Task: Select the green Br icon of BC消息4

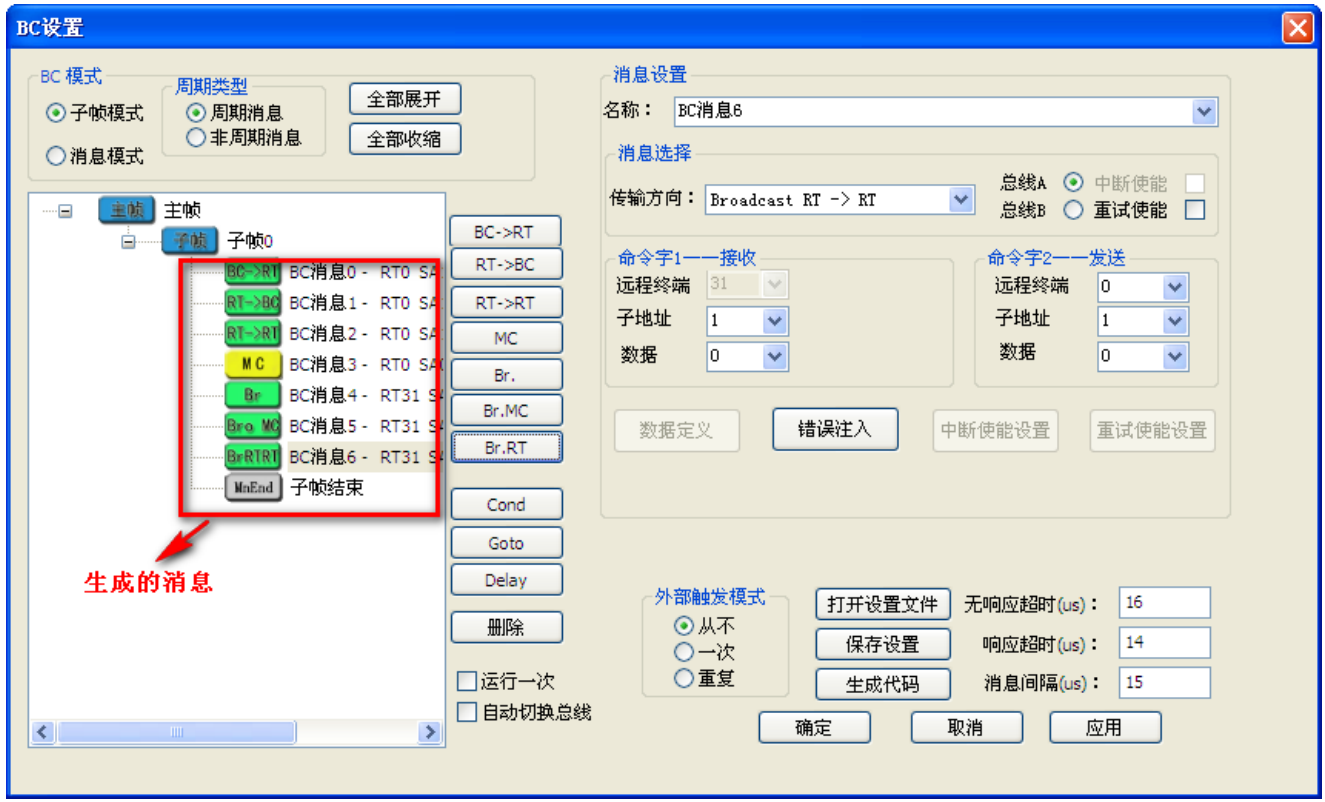Action: click(x=253, y=396)
